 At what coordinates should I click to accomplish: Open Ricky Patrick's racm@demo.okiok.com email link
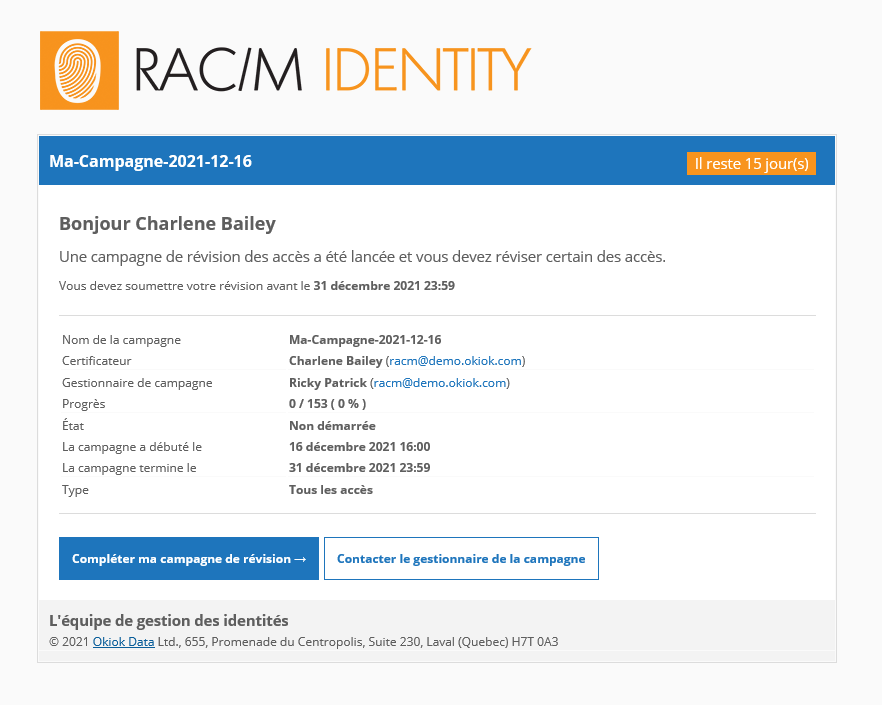(440, 383)
